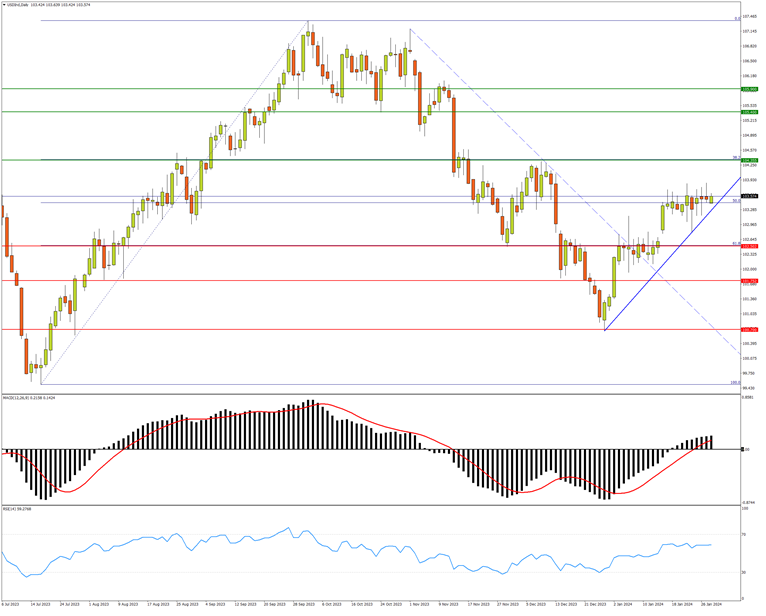
Task: Click the current price 103.574 marker
Action: coord(749,196)
